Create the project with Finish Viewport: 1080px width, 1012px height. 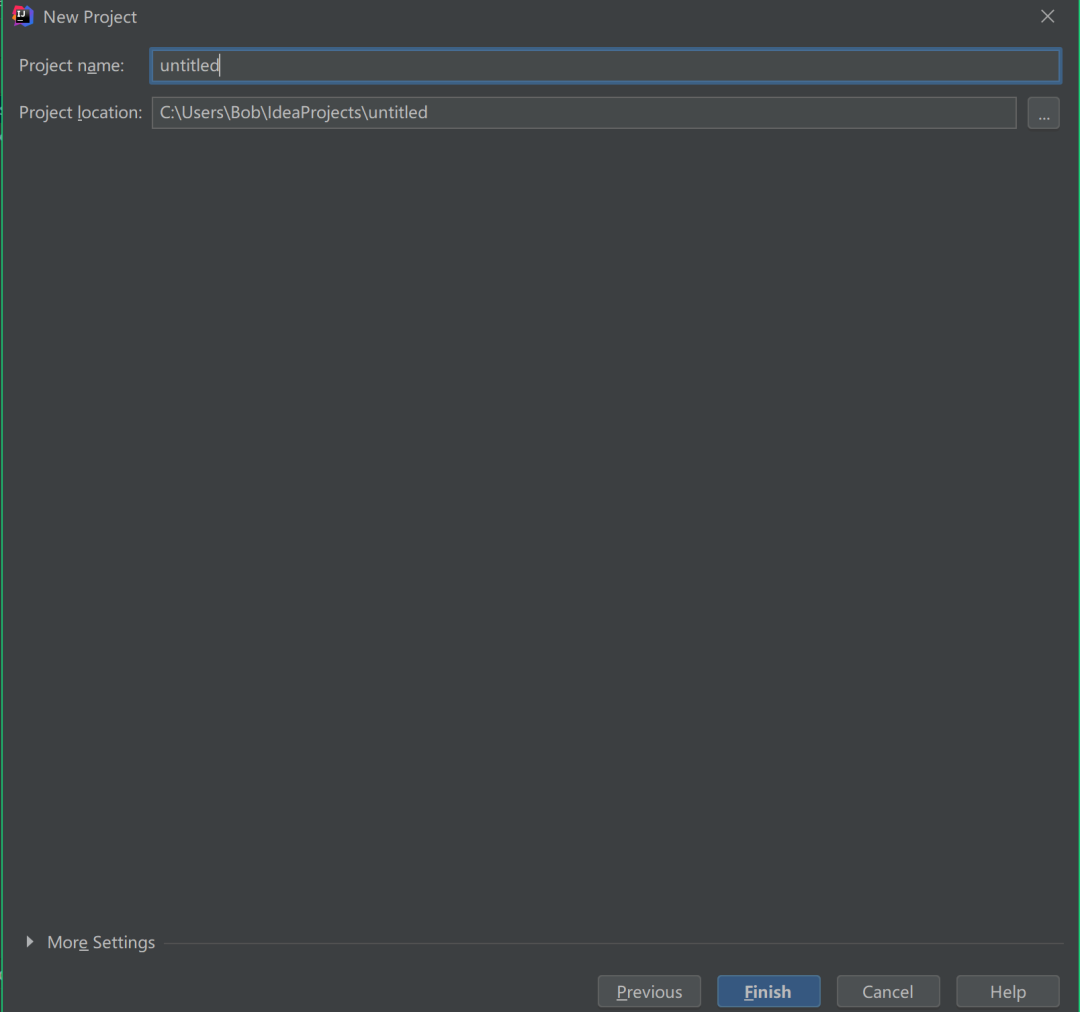[769, 991]
